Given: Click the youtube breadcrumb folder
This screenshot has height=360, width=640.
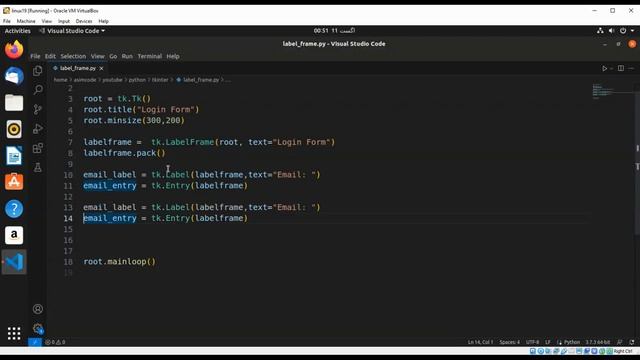Looking at the screenshot, I should coord(112,80).
